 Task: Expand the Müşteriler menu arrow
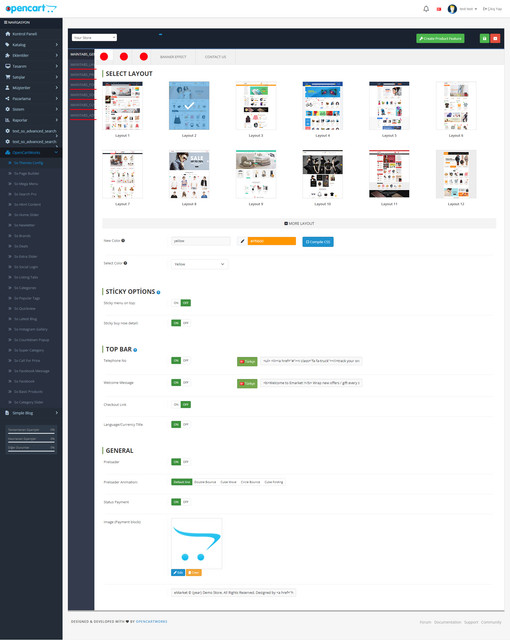tap(56, 88)
